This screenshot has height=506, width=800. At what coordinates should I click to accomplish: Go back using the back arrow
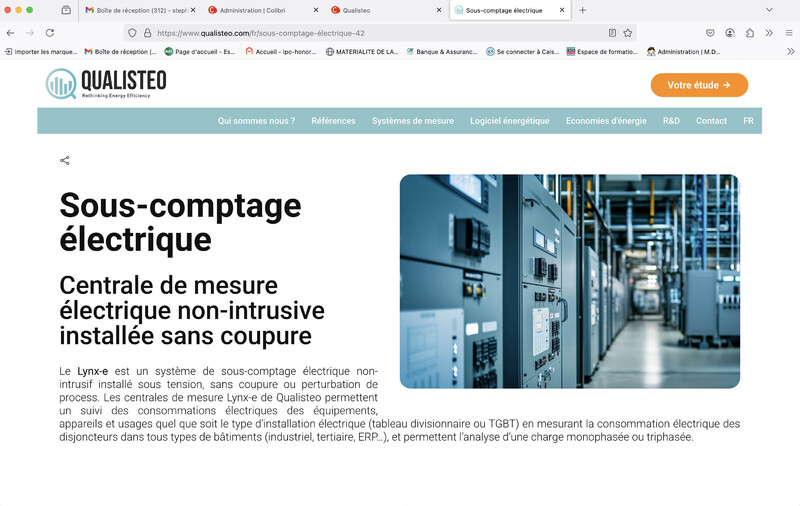(11, 33)
